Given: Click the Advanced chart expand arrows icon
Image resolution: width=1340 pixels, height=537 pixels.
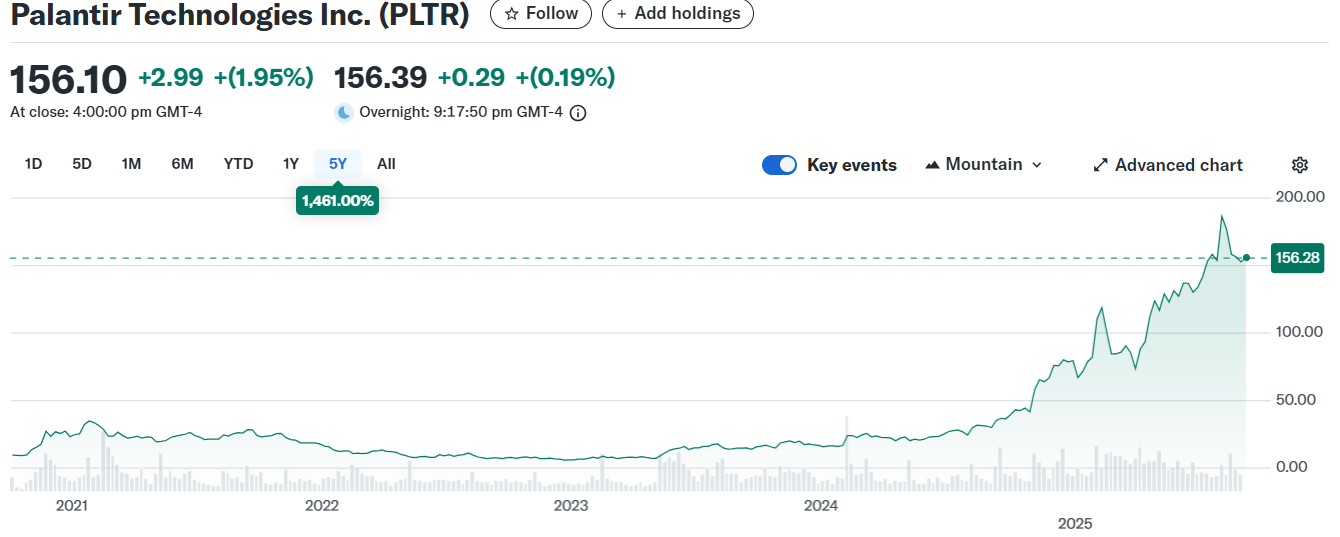Looking at the screenshot, I should (x=1100, y=165).
